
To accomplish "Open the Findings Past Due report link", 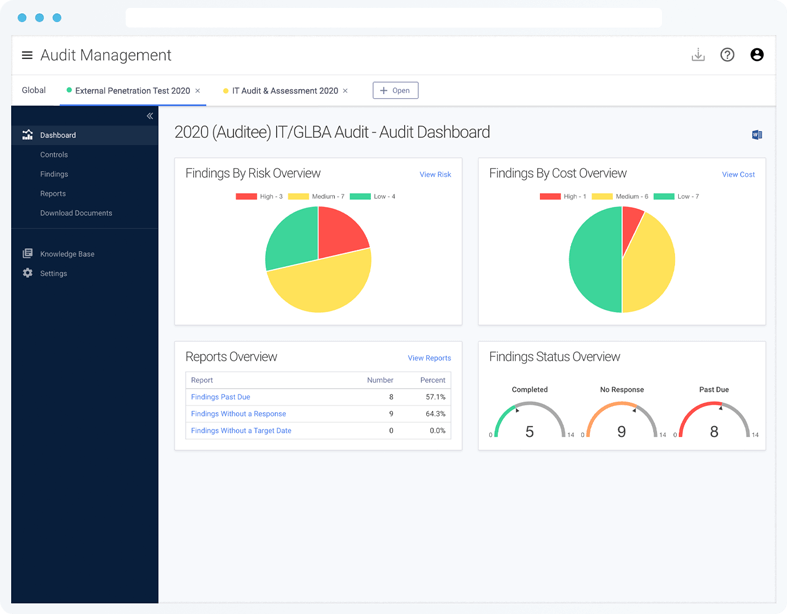I will tap(220, 397).
